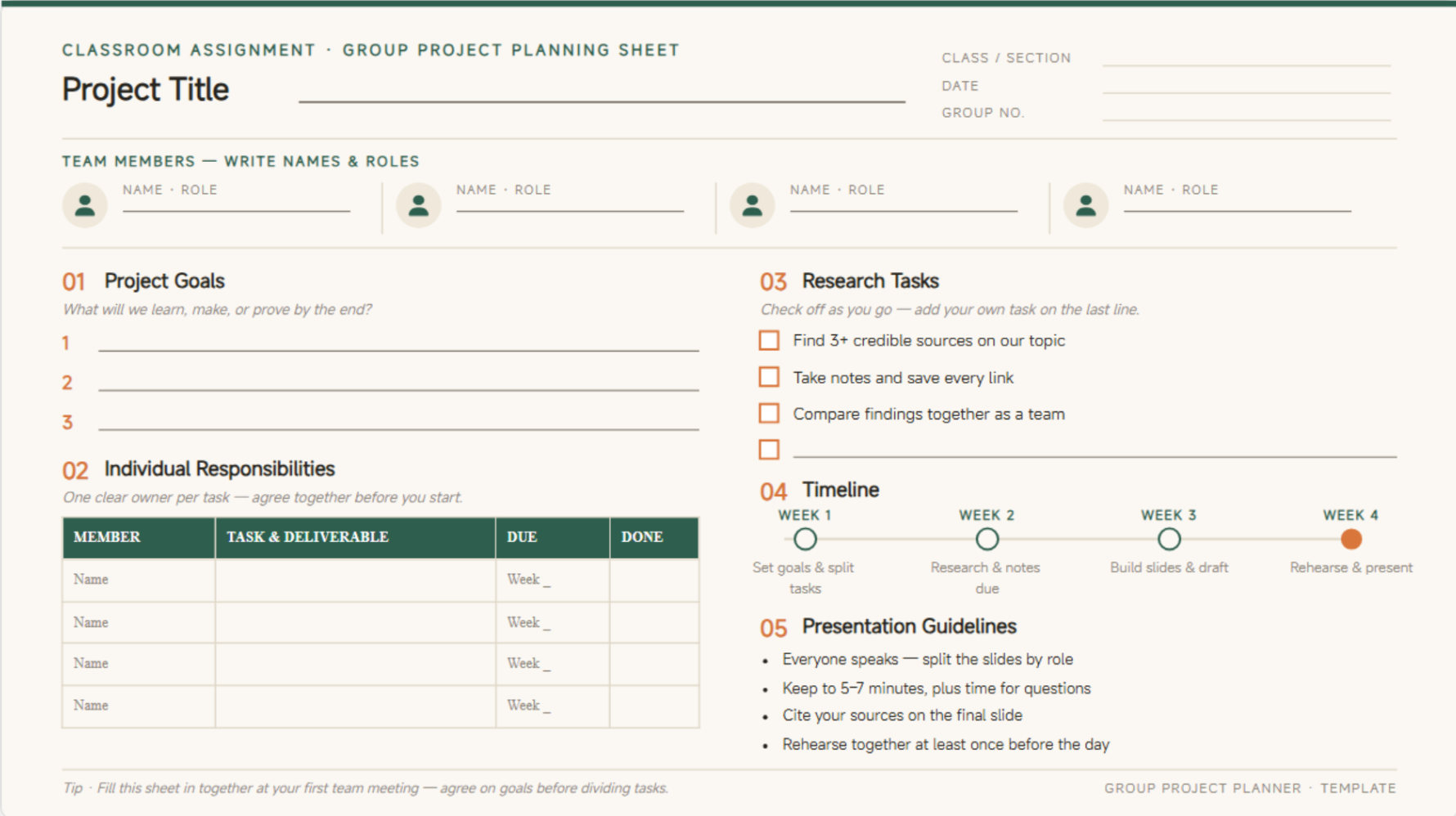
Task: Click the 'Build slides & draft' caption
Action: (x=1169, y=567)
